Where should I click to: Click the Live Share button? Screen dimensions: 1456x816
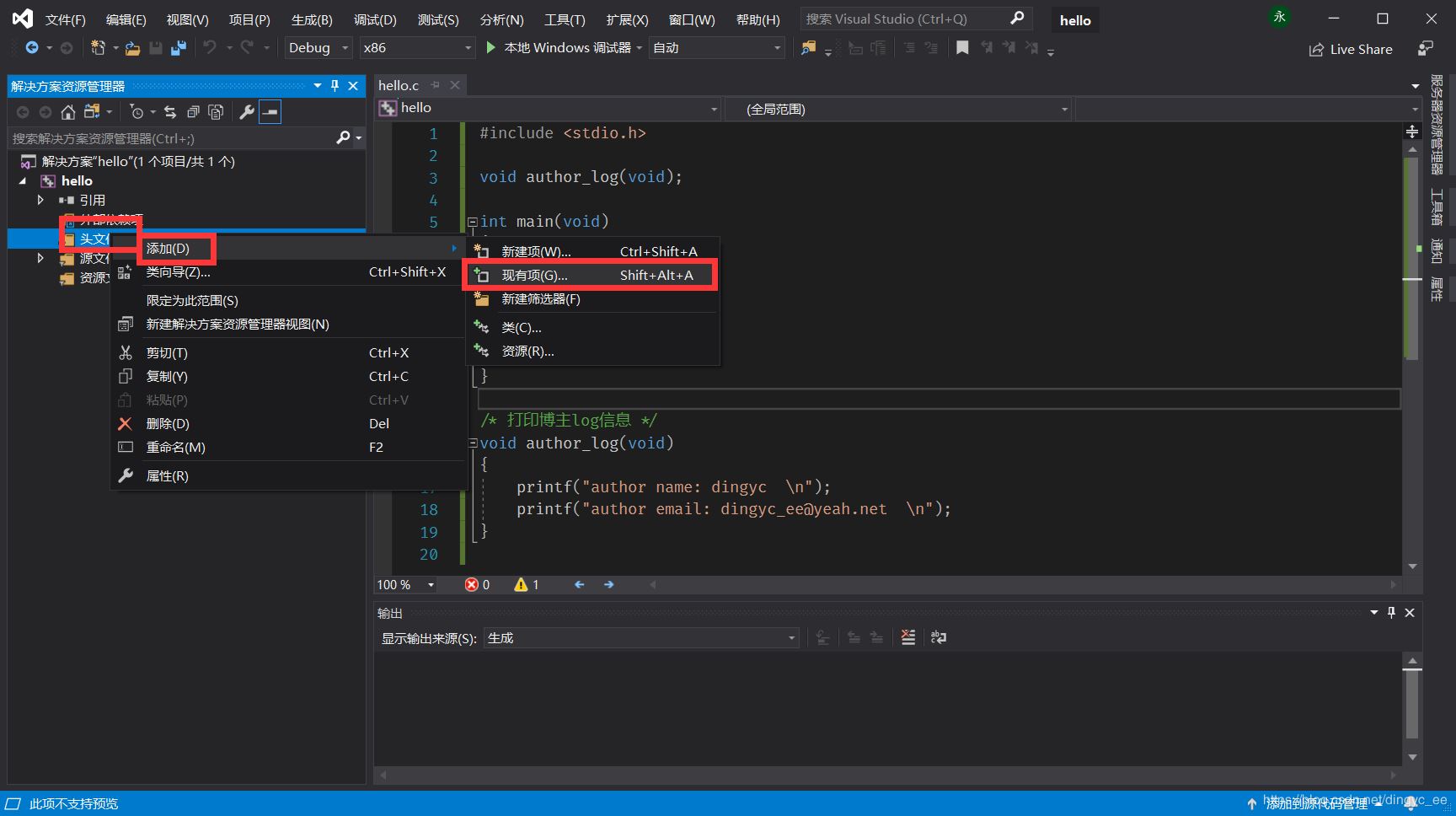[1351, 50]
